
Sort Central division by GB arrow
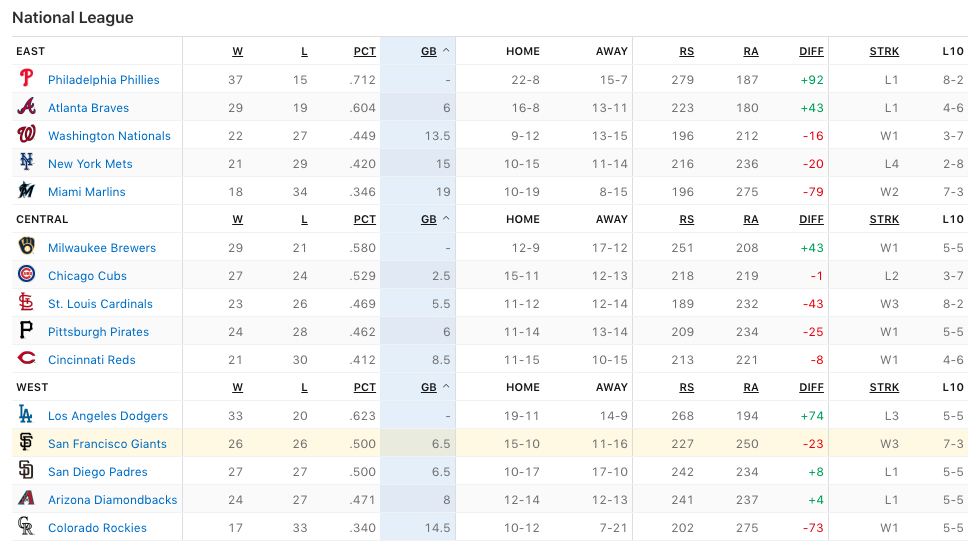click(x=446, y=219)
